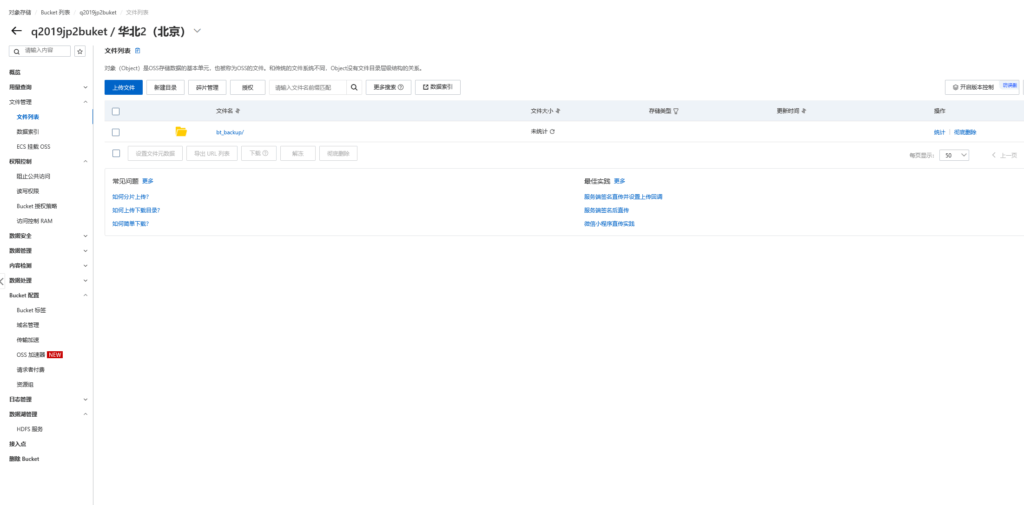Open 域名管理 in the sidebar

click(x=28, y=325)
